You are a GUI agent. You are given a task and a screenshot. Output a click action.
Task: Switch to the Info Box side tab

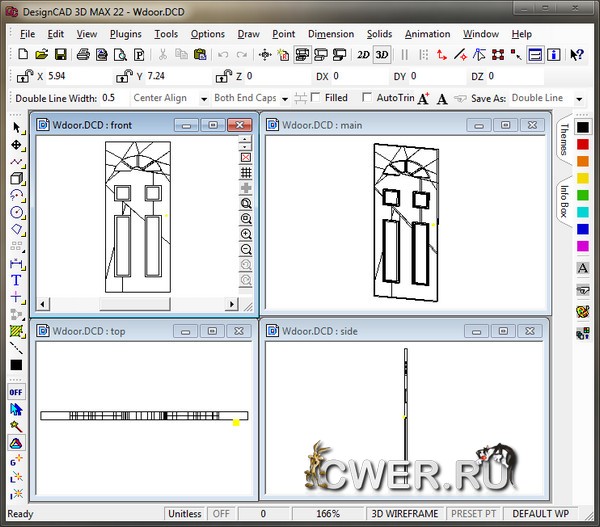tap(564, 206)
